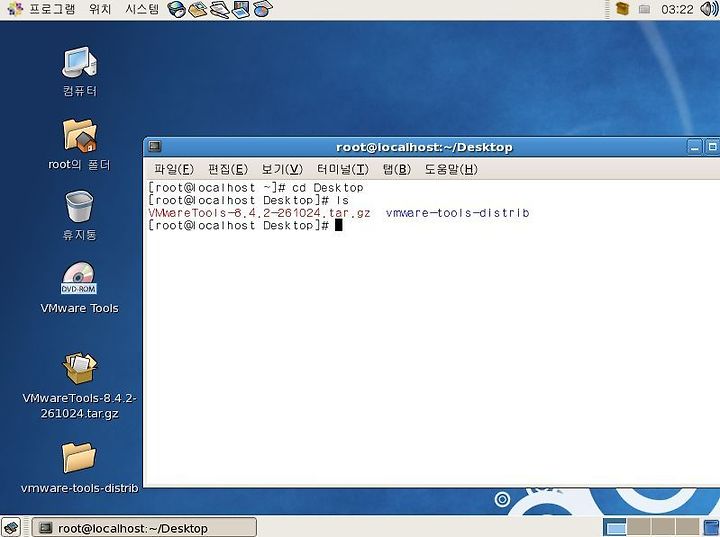Maximize the terminal window
The height and width of the screenshot is (537, 720).
712,147
